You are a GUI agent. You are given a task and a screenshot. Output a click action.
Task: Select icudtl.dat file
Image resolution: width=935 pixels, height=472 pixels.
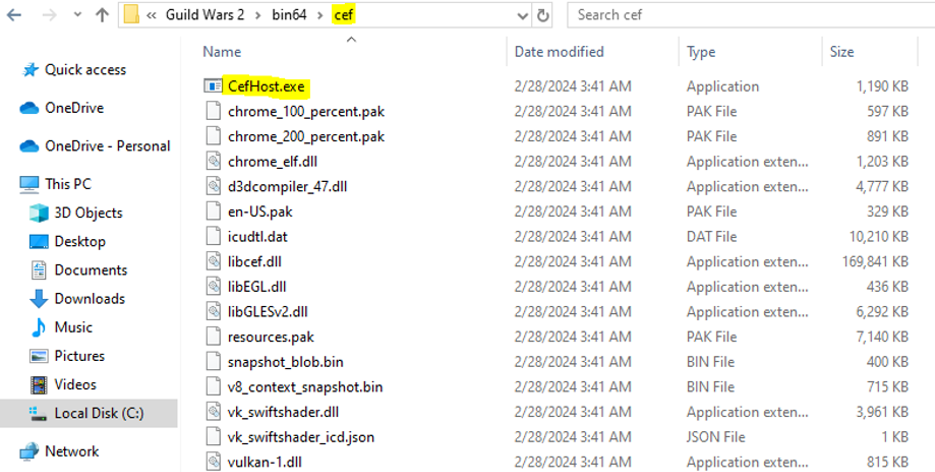point(258,237)
